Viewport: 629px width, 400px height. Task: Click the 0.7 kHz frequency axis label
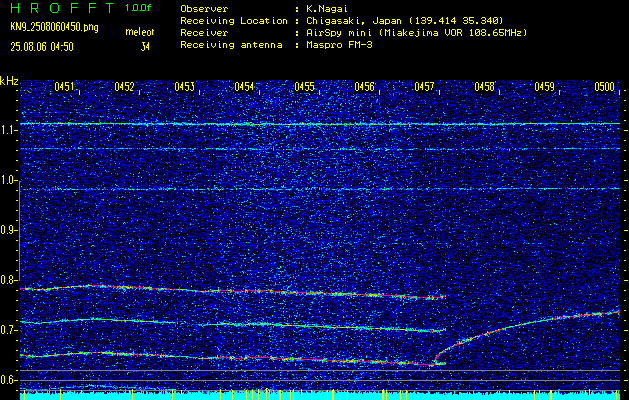(x=9, y=330)
